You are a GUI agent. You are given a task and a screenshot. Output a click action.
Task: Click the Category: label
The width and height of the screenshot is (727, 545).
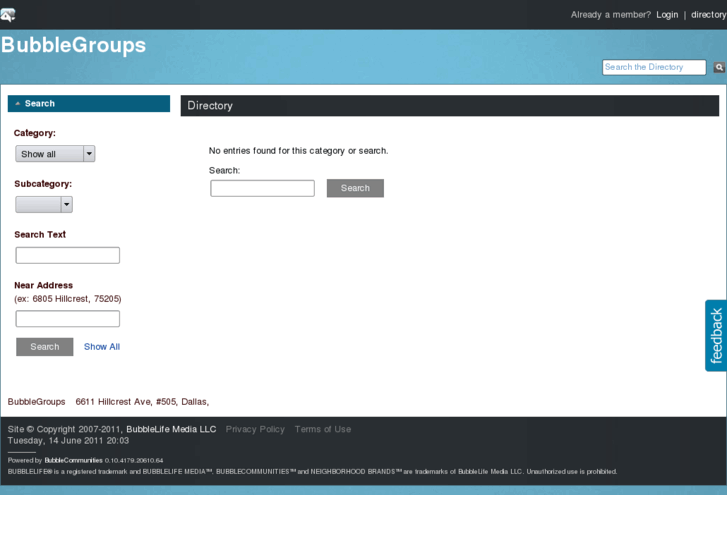(35, 133)
